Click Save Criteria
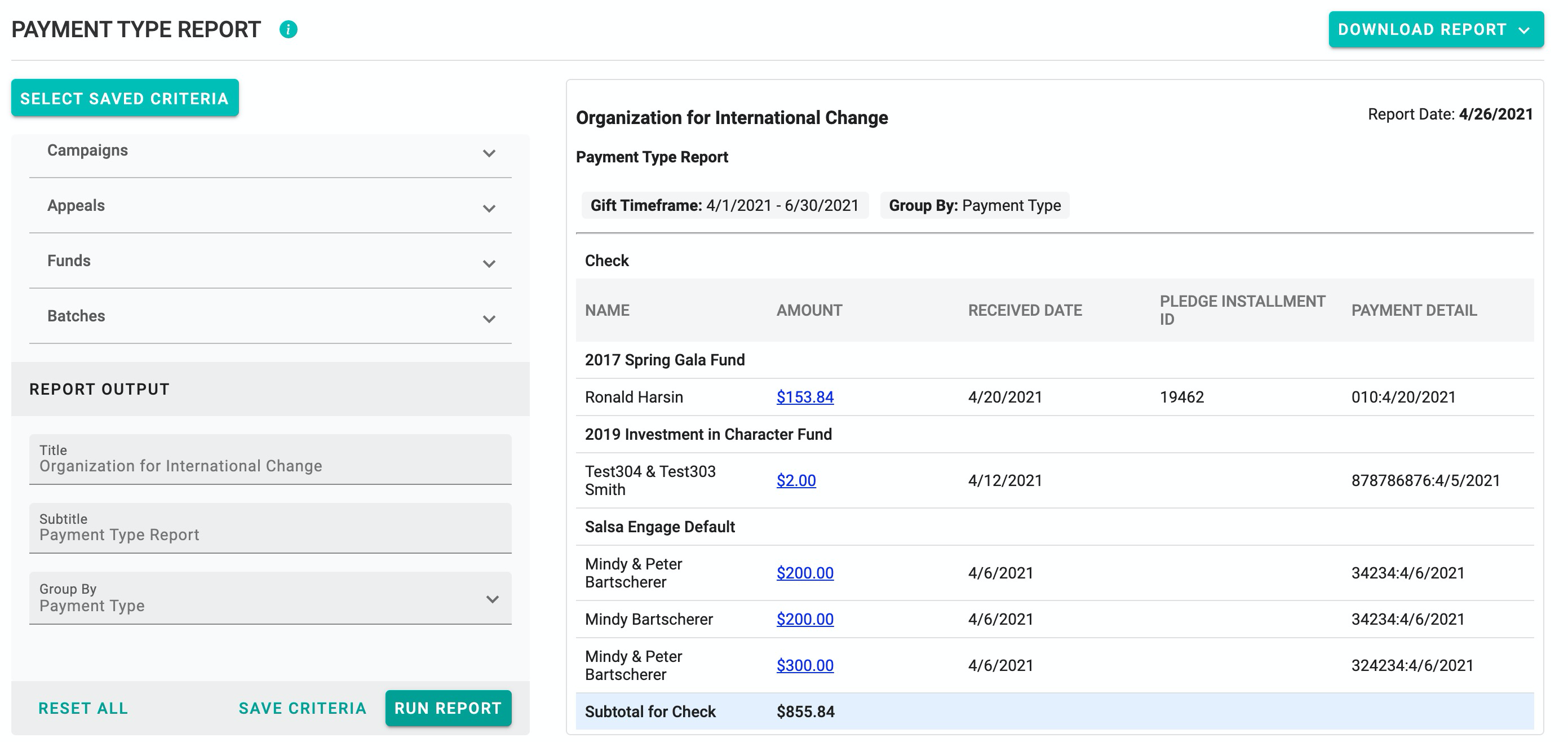The height and width of the screenshot is (742, 1568). point(303,708)
